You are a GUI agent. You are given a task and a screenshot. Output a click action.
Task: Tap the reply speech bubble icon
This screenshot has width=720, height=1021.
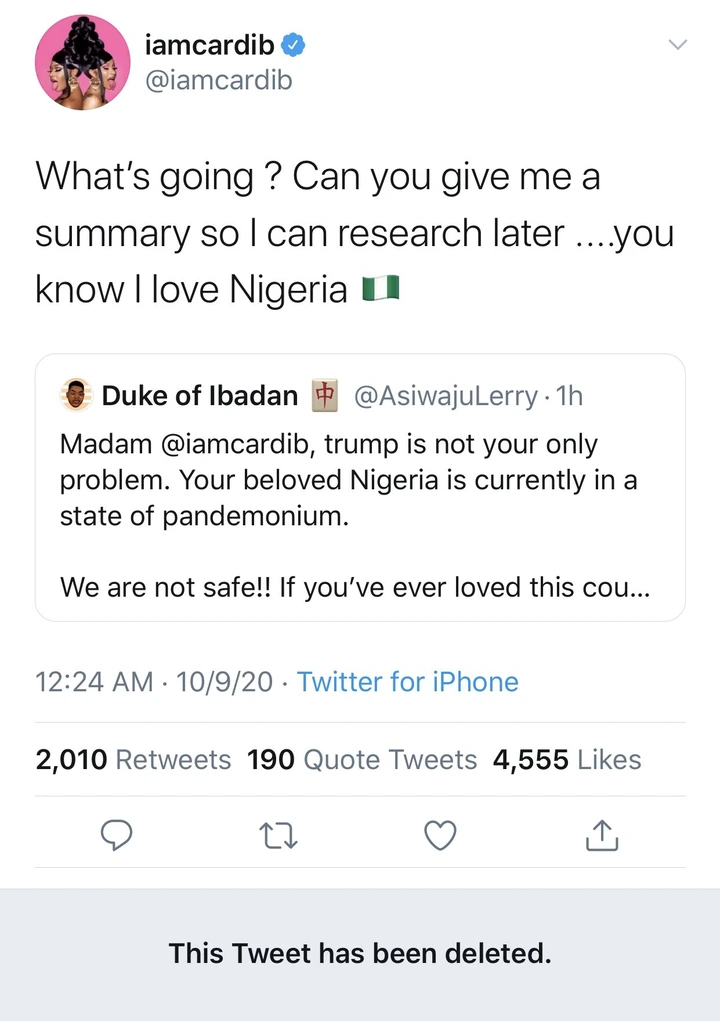(117, 835)
